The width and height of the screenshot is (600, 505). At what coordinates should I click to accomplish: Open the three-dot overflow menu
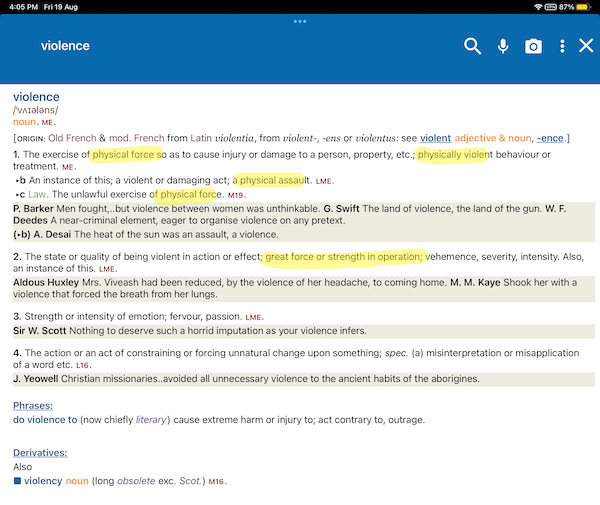562,46
